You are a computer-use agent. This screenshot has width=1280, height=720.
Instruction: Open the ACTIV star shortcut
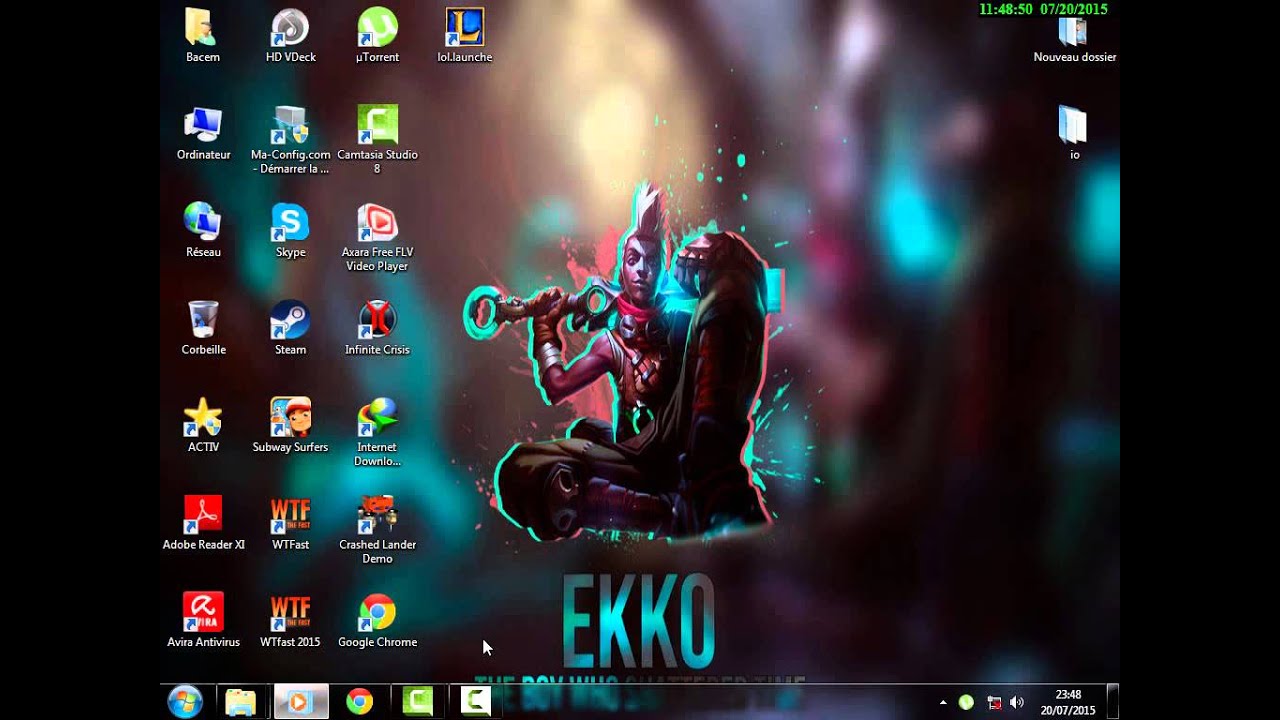203,426
